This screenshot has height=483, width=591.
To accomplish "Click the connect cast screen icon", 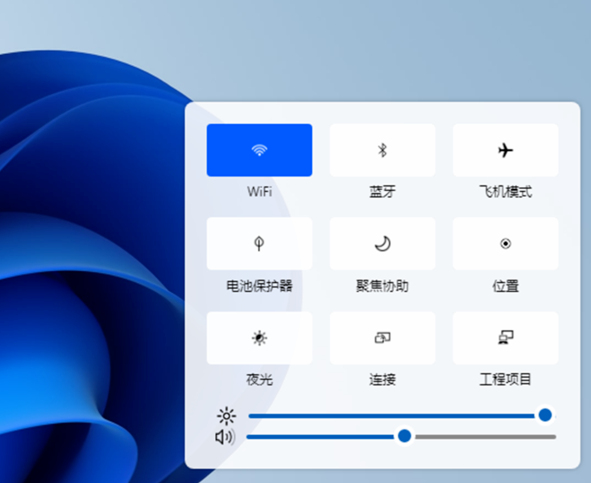I will pos(383,337).
